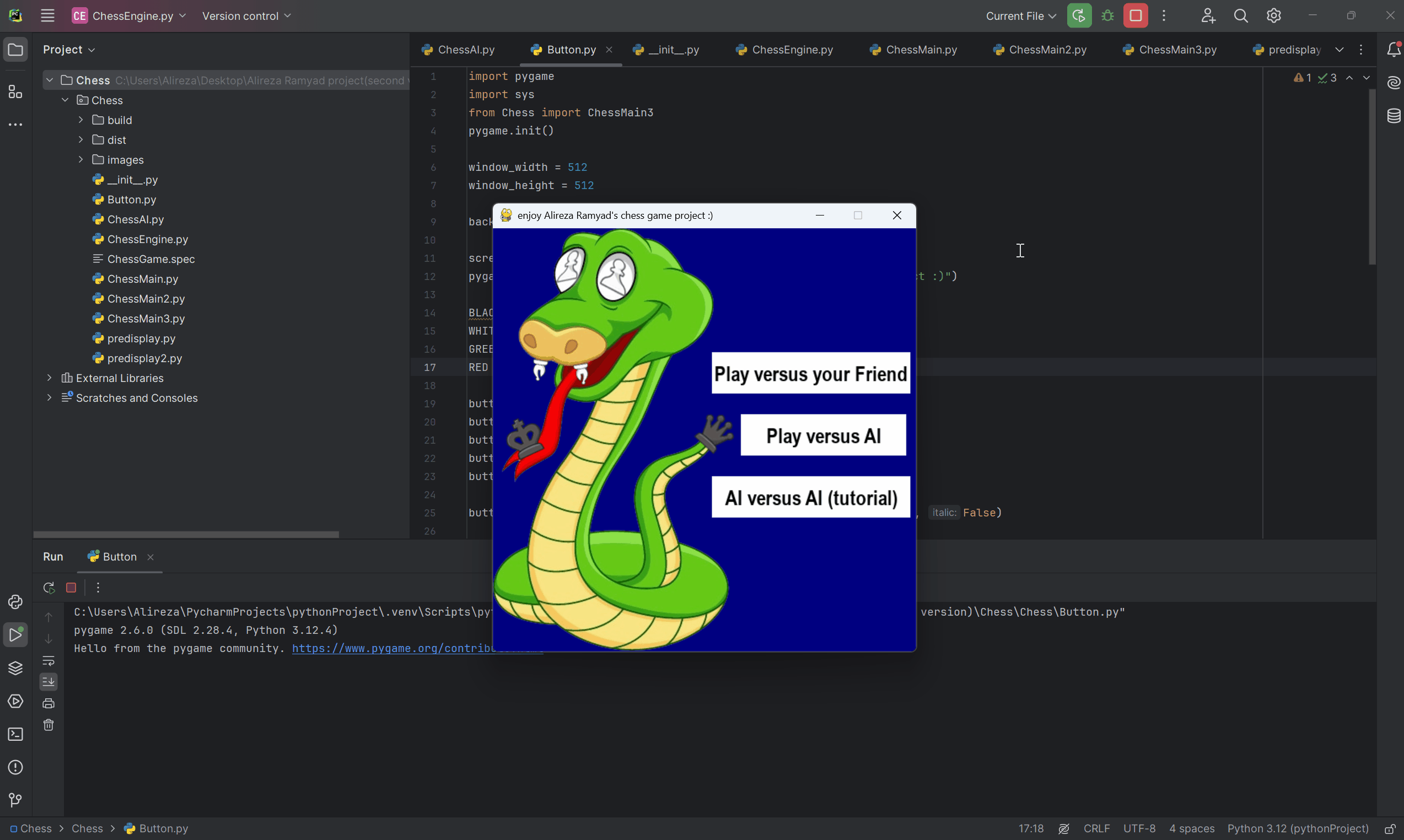This screenshot has width=1404, height=840.
Task: Stop the running process in top toolbar
Action: click(1136, 16)
